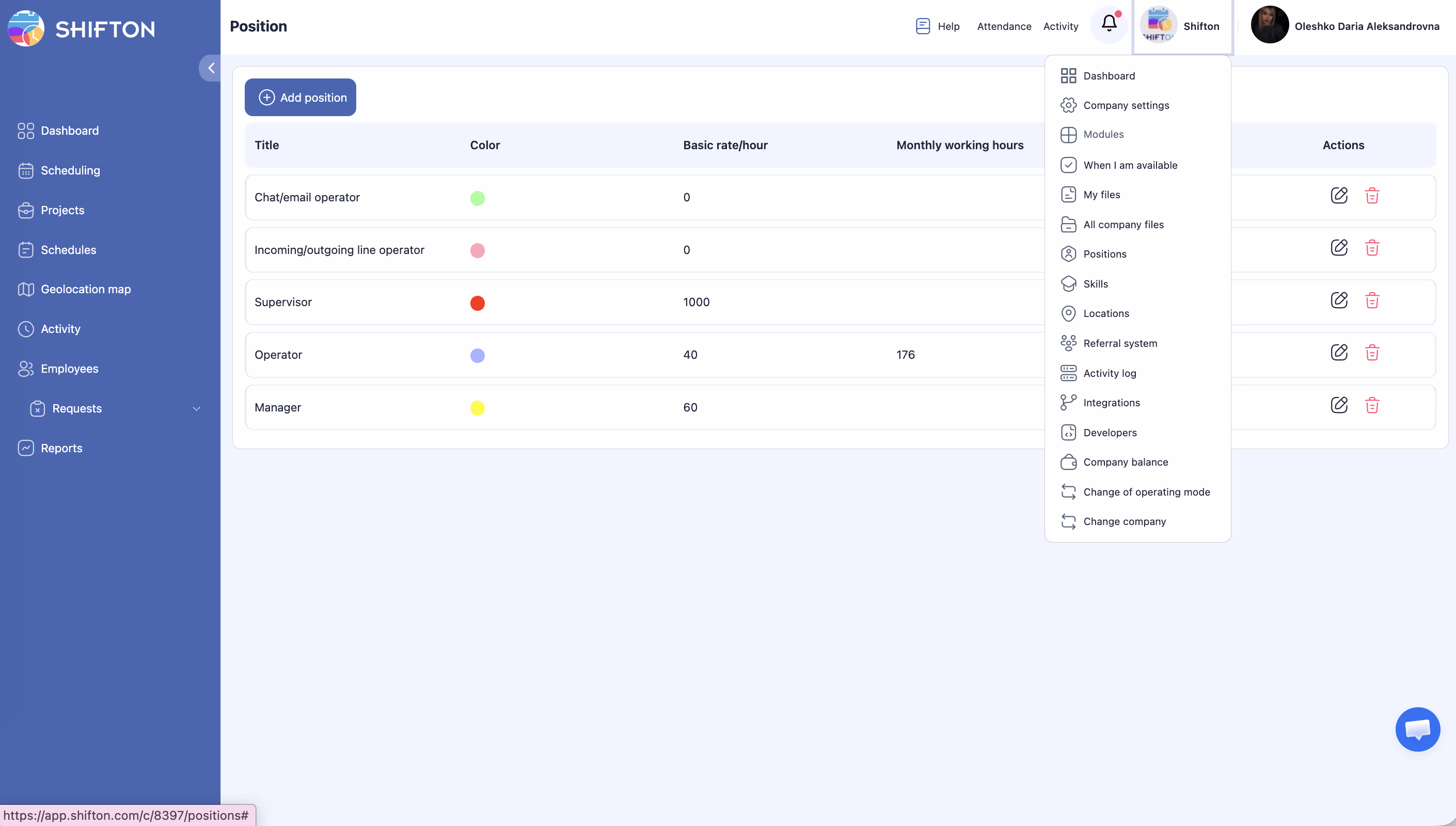Delete the Manager position
The image size is (1456, 826).
click(x=1371, y=405)
